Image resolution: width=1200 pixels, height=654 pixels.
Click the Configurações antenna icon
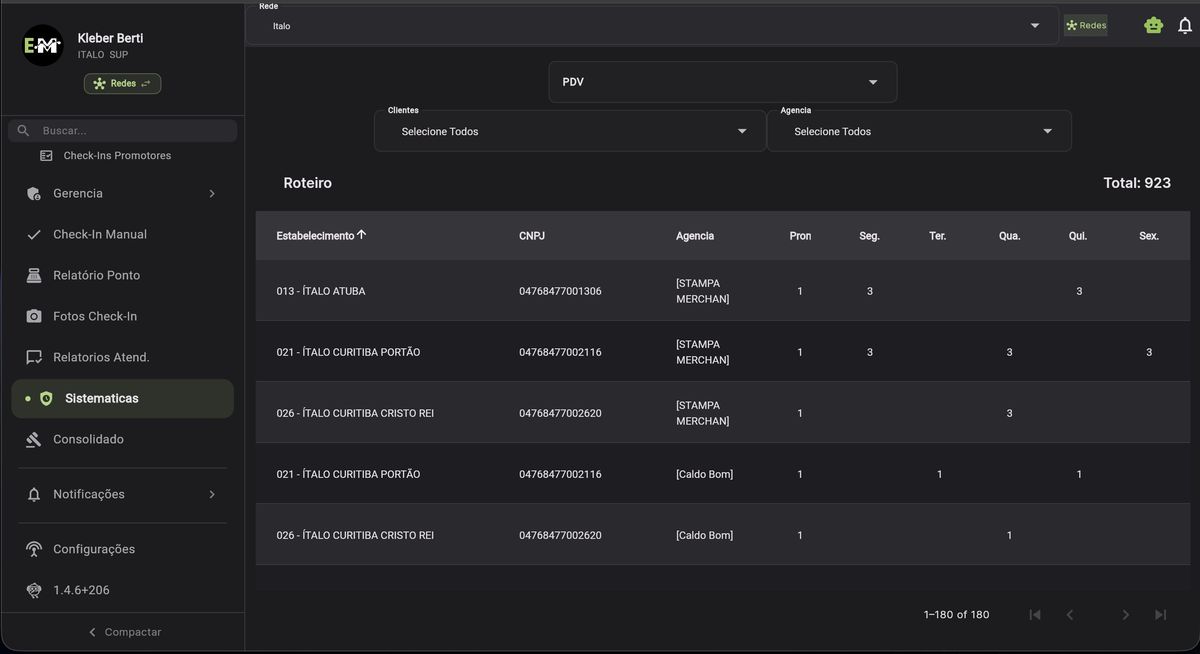(x=34, y=549)
